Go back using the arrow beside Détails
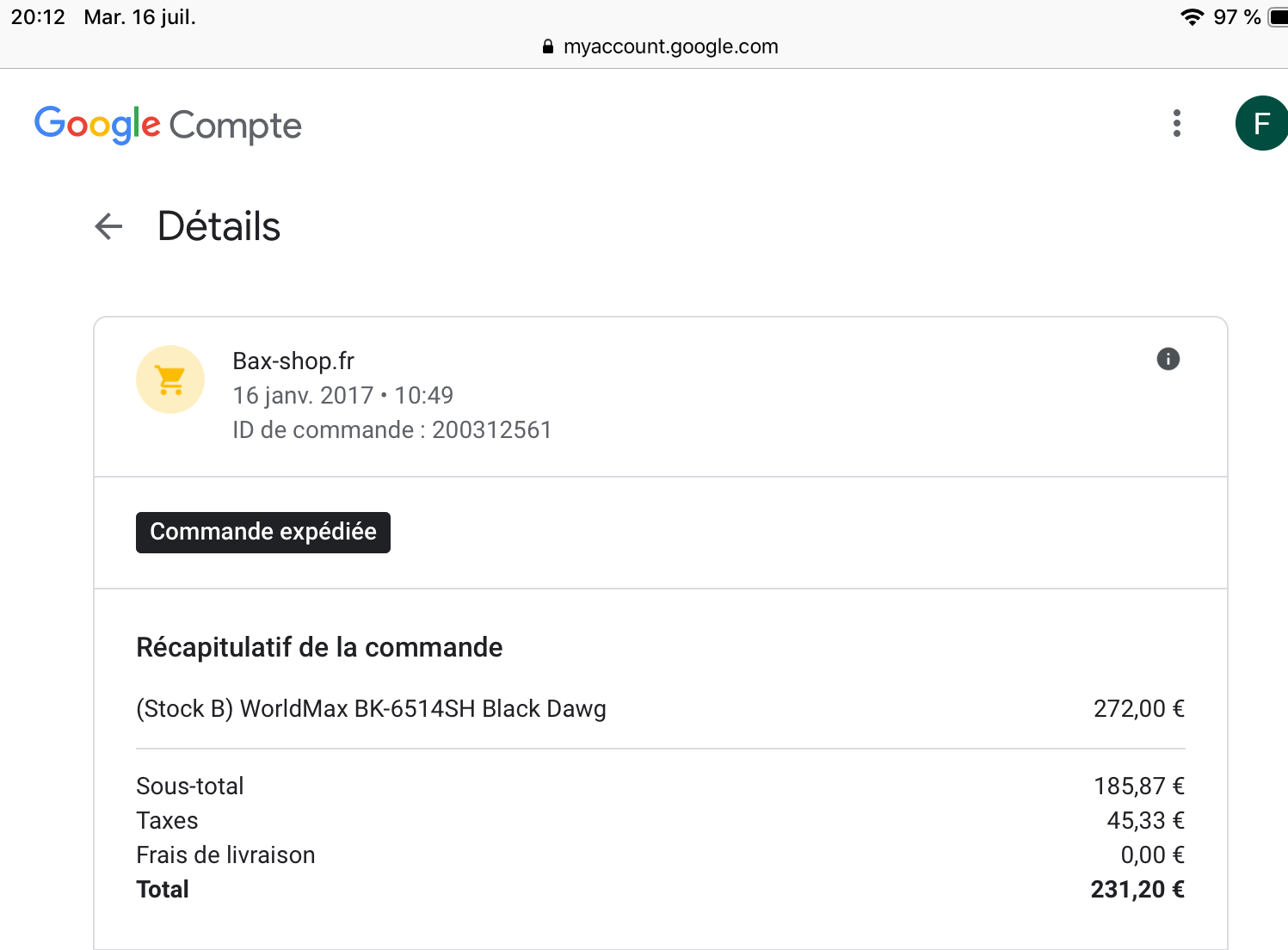The image size is (1288, 950). tap(108, 226)
